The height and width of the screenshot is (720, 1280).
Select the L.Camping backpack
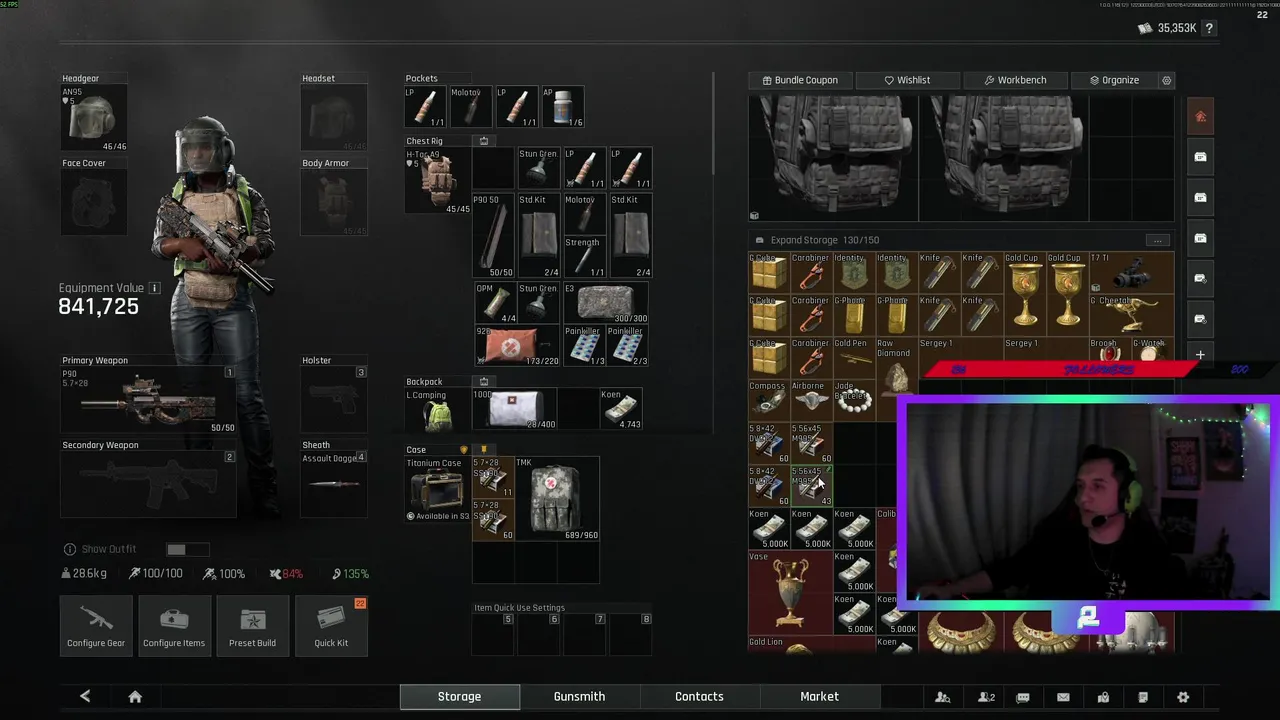[438, 409]
